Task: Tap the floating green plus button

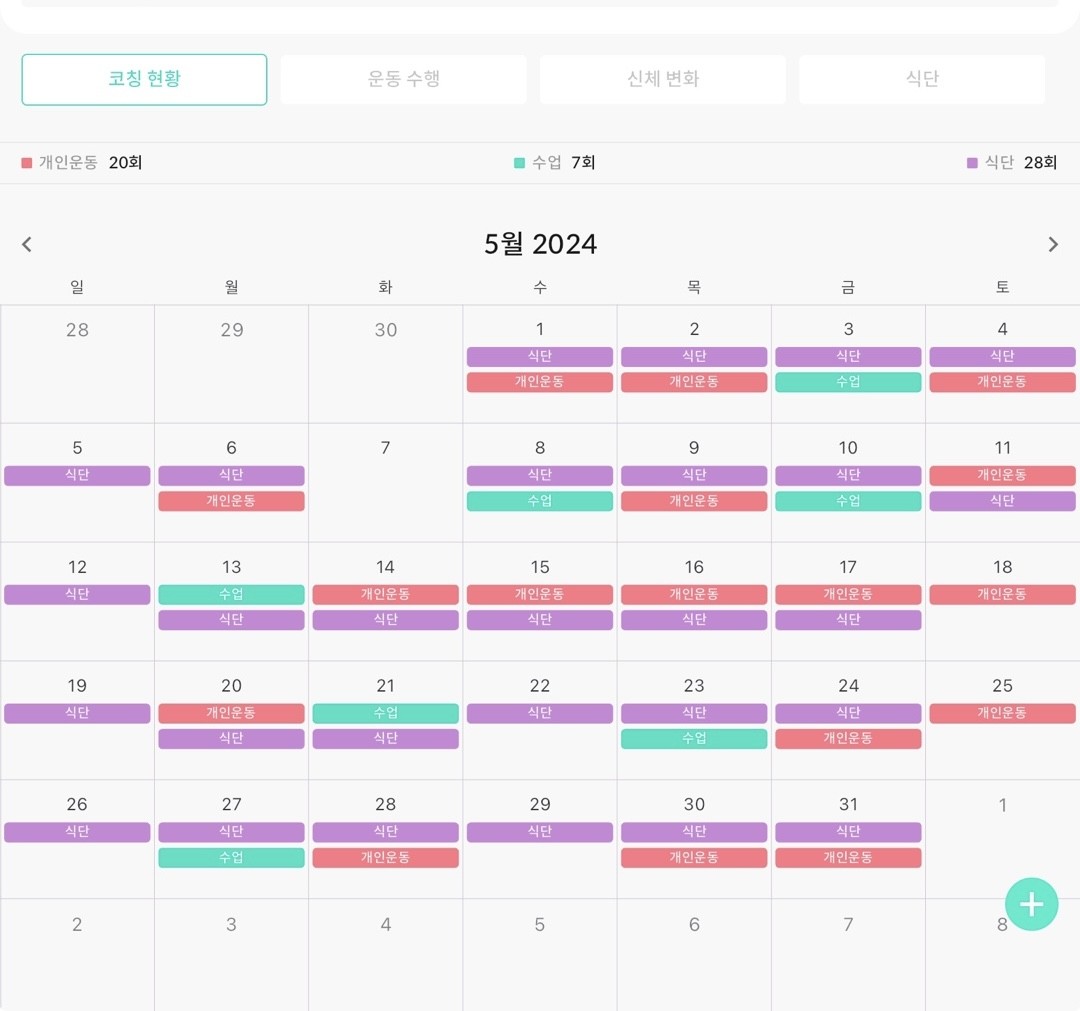Action: pyautogui.click(x=1031, y=904)
